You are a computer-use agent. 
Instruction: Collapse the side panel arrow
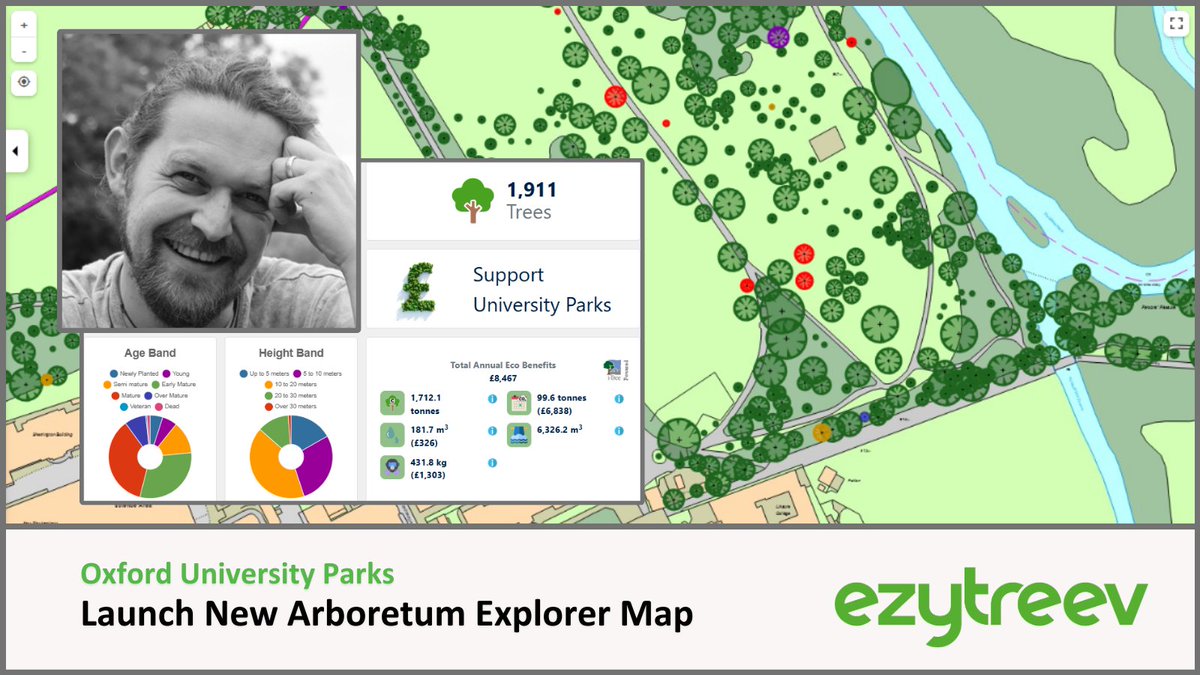tap(15, 151)
